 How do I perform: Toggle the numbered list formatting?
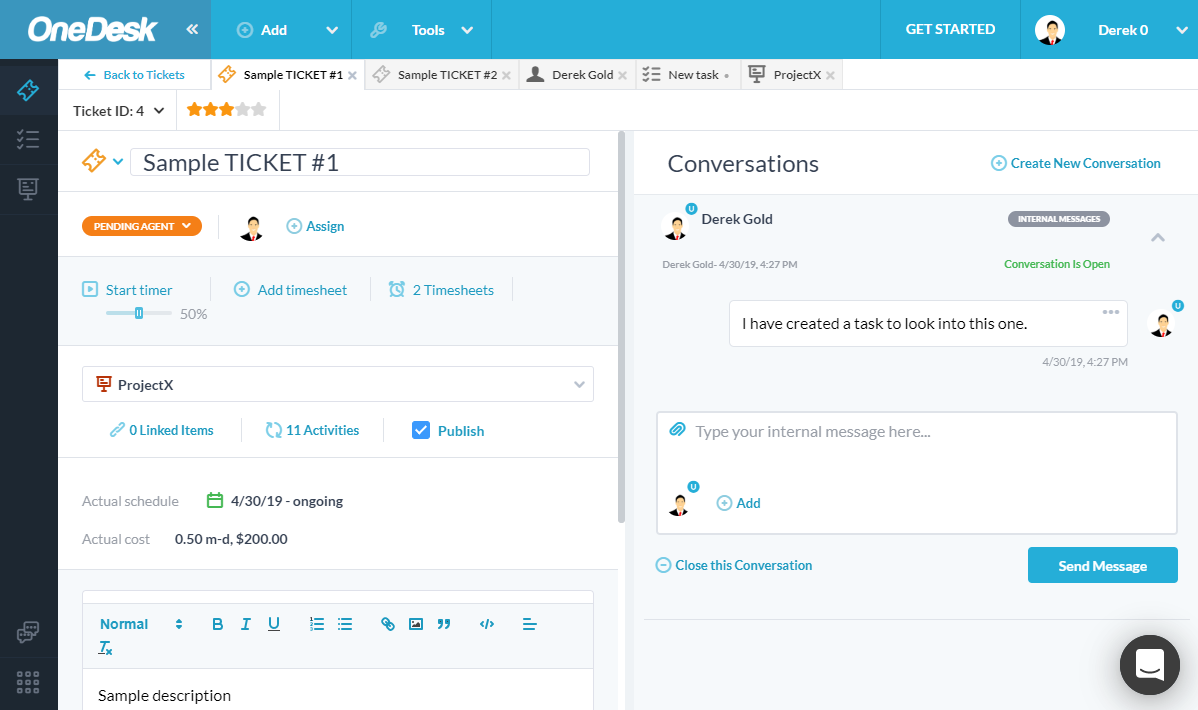point(317,623)
